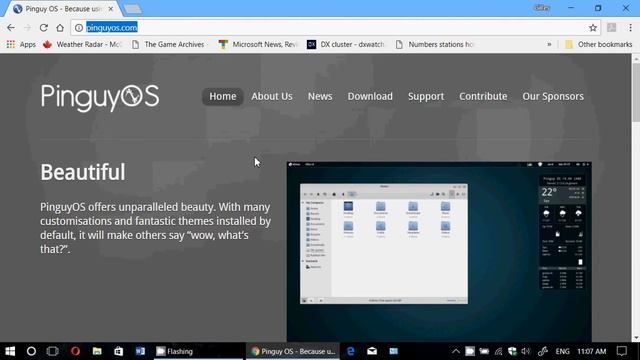This screenshot has width=640, height=360.
Task: Open the Action Center notifications
Action: click(622, 351)
